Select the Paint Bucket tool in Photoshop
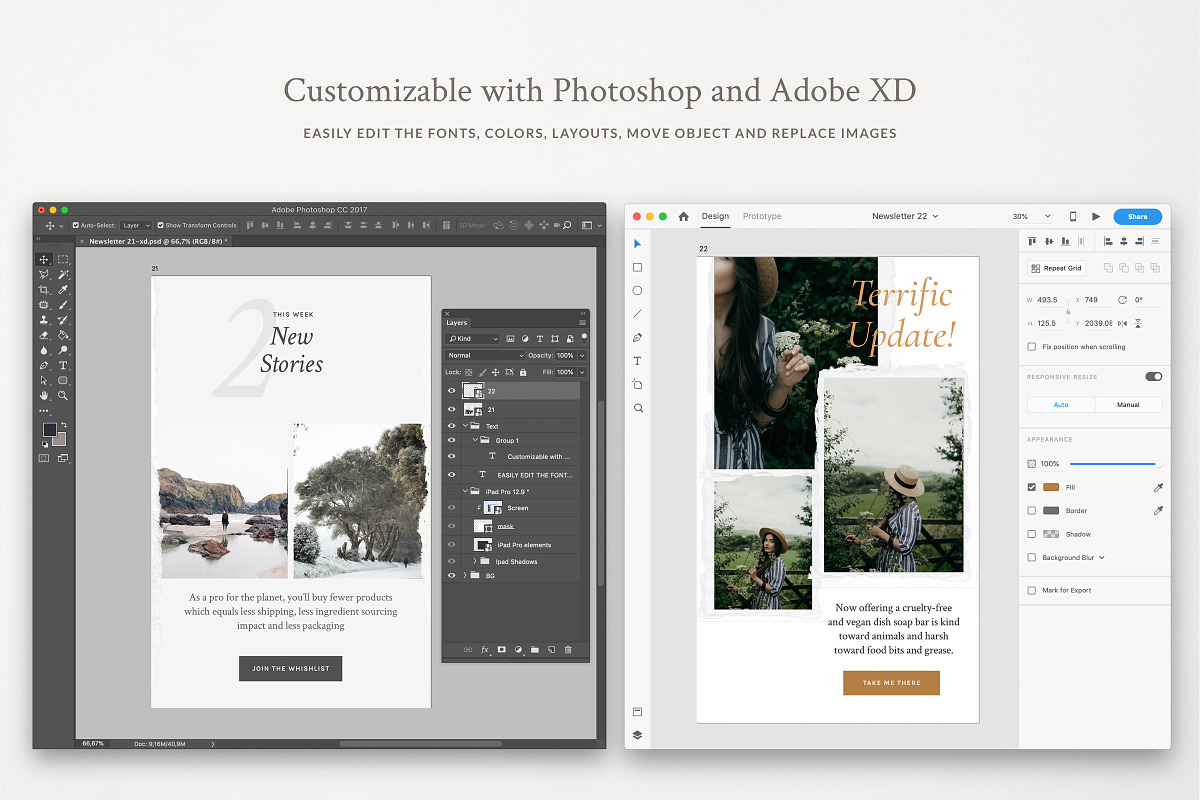1200x800 pixels. tap(63, 335)
